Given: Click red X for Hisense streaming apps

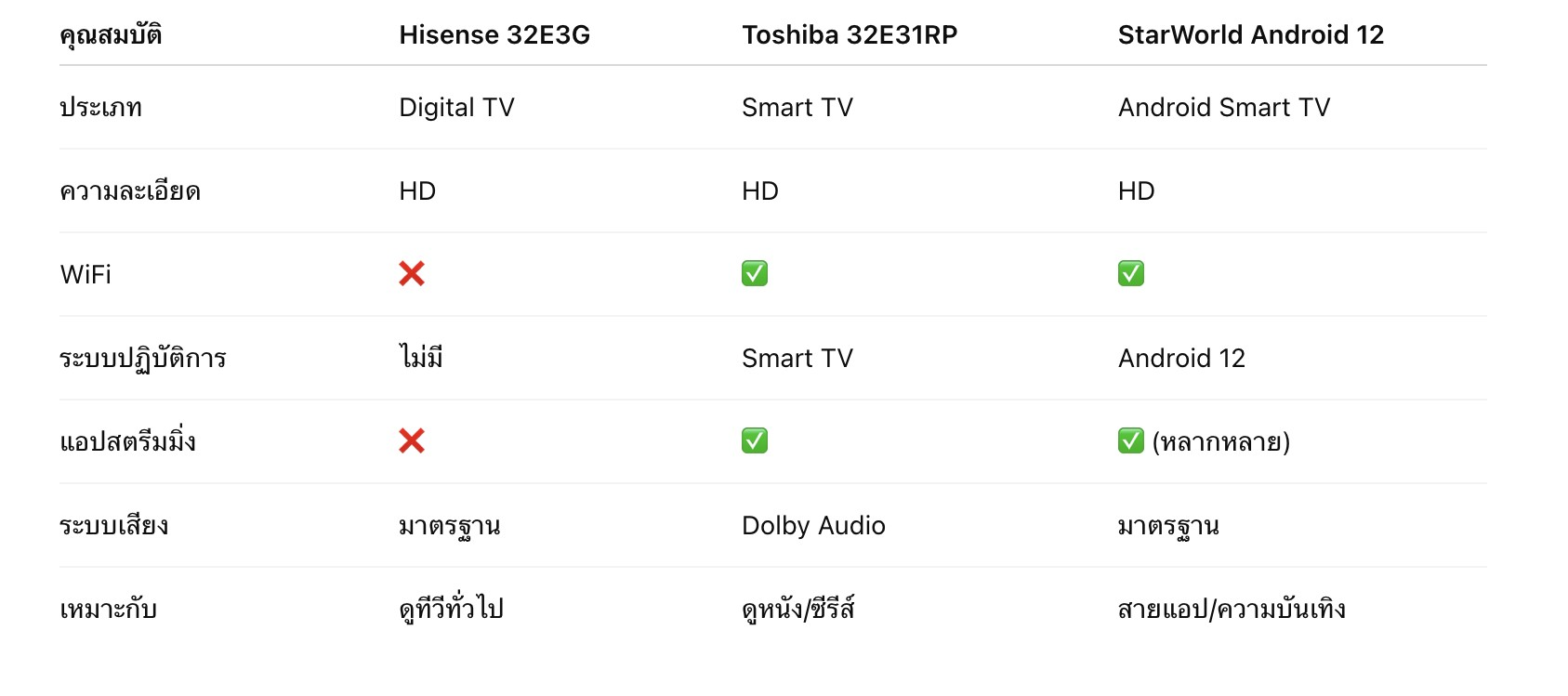Looking at the screenshot, I should coord(412,440).
